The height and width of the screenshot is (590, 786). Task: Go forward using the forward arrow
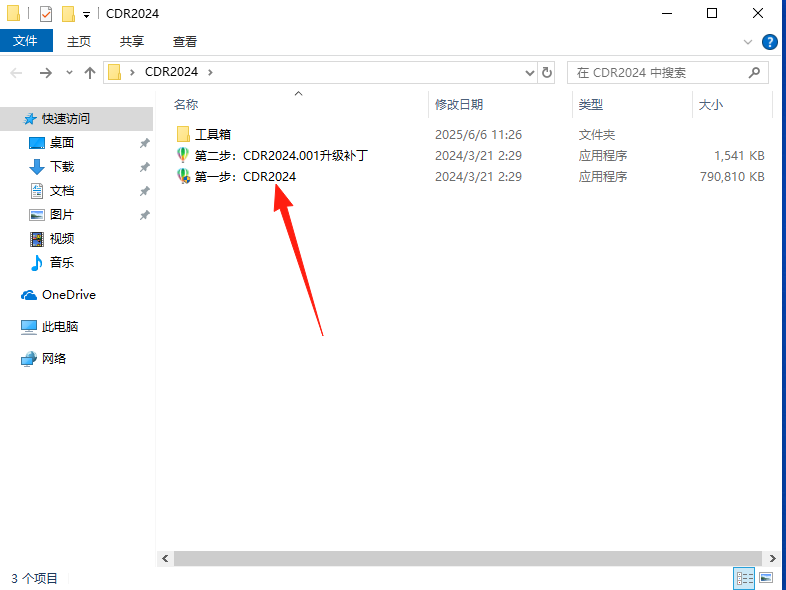click(x=46, y=73)
